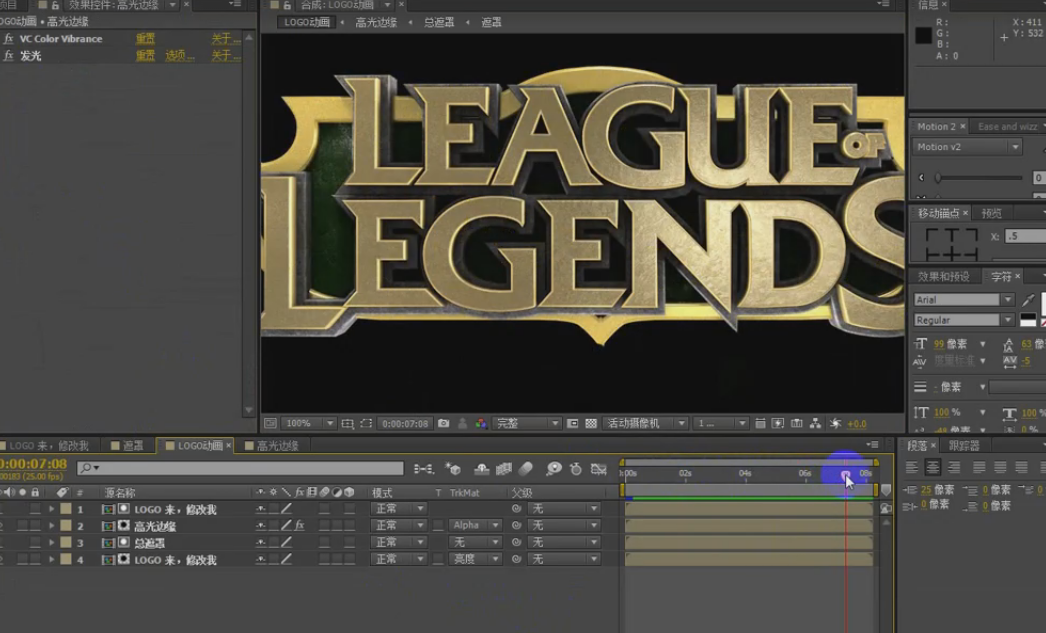
Task: Switch to LOGO 来，修改我 timeline tab
Action: coord(47,446)
